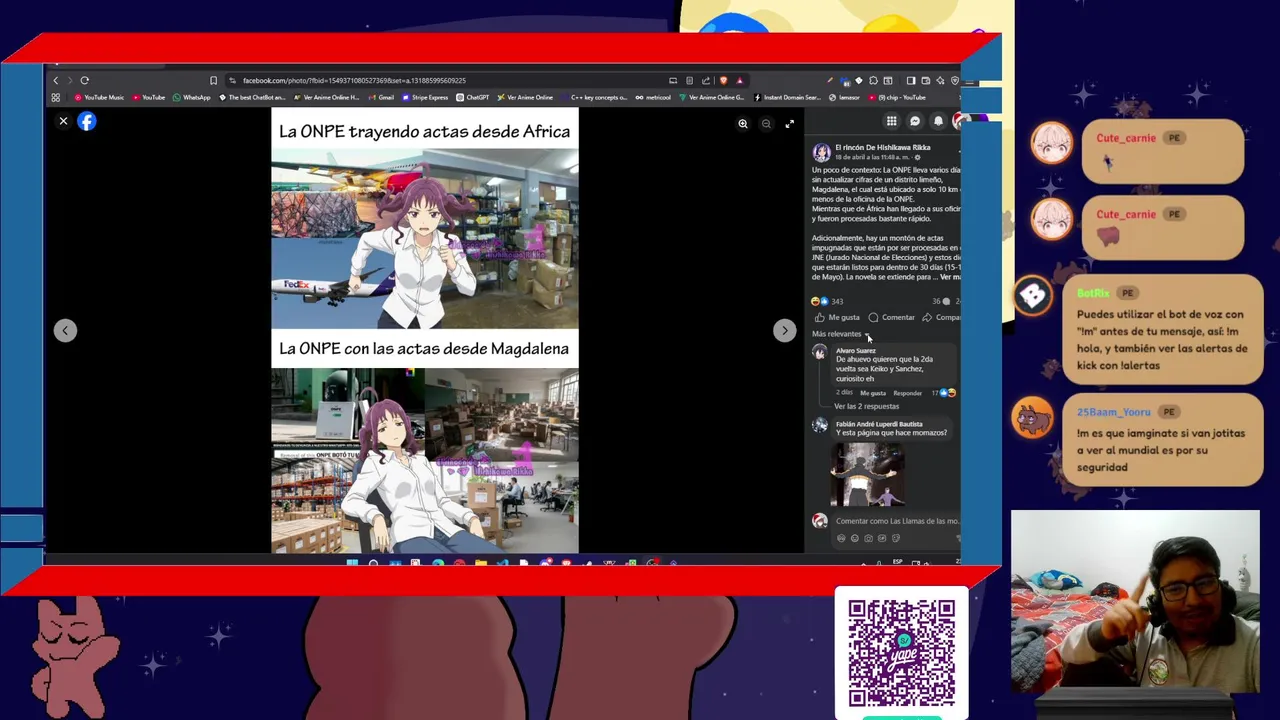Open the YouTube bookmark
Screen dimensions: 1280x720
click(x=148, y=97)
